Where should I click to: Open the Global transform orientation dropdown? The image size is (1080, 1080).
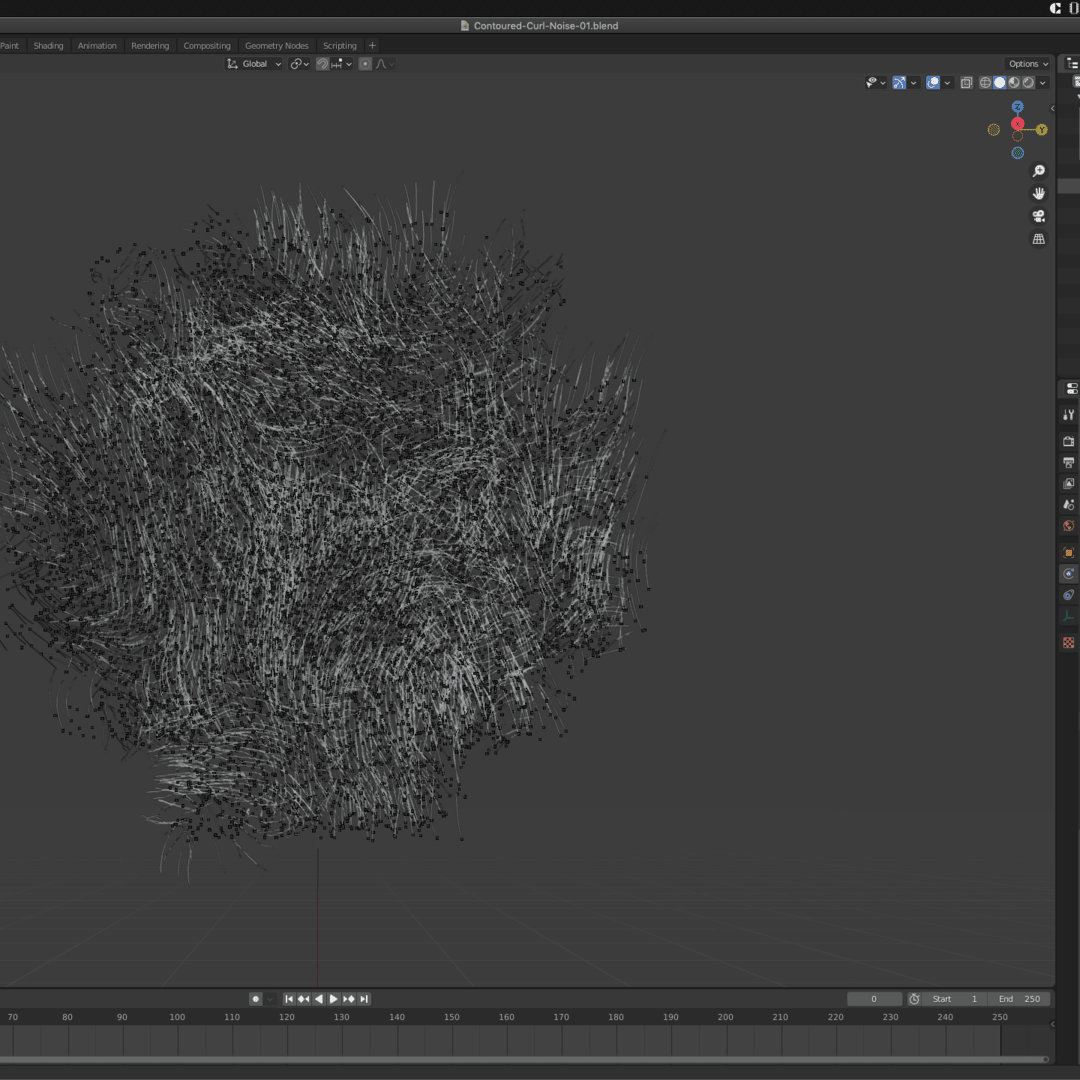point(254,64)
